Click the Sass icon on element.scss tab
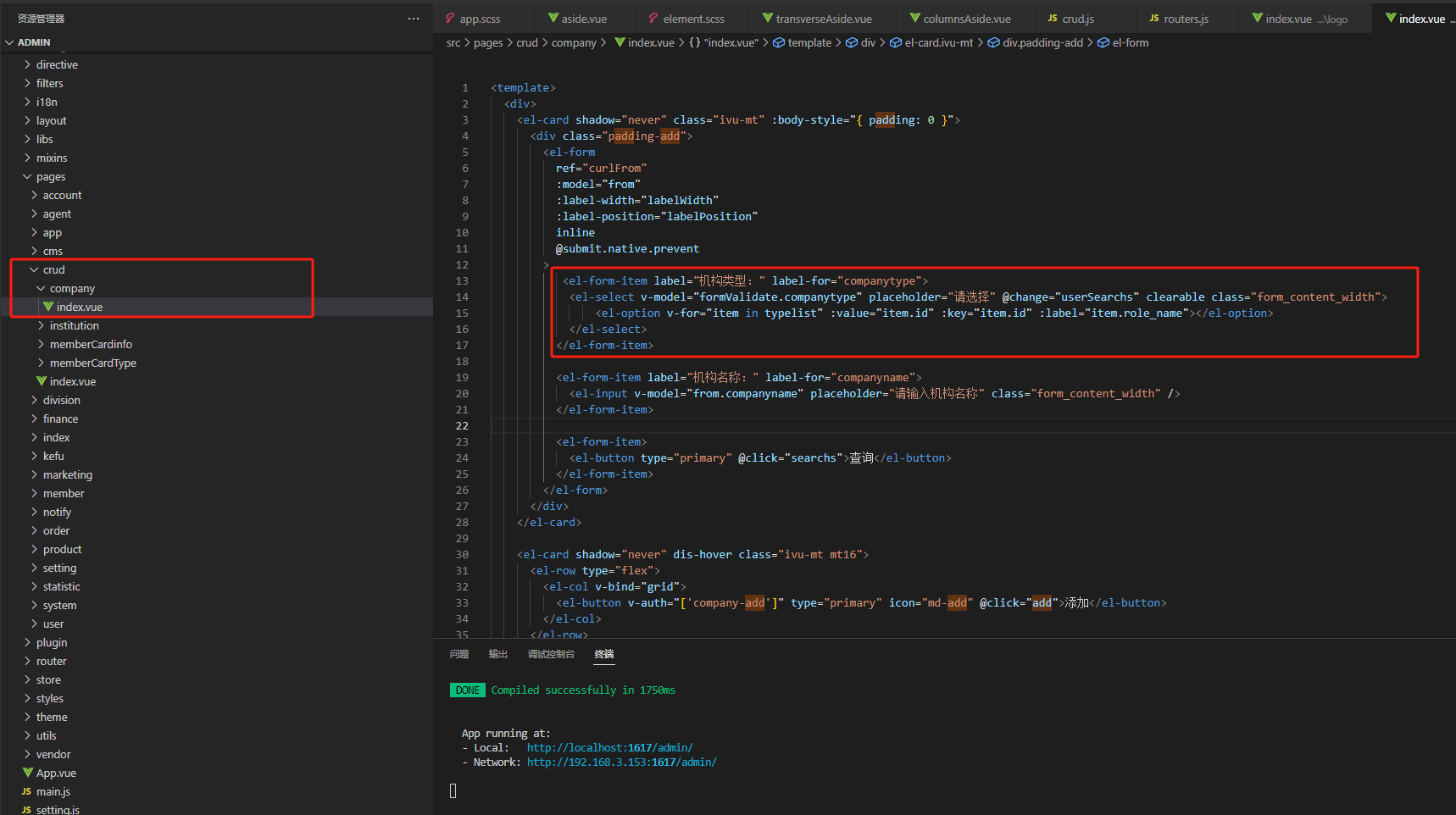This screenshot has width=1456, height=815. 654,18
